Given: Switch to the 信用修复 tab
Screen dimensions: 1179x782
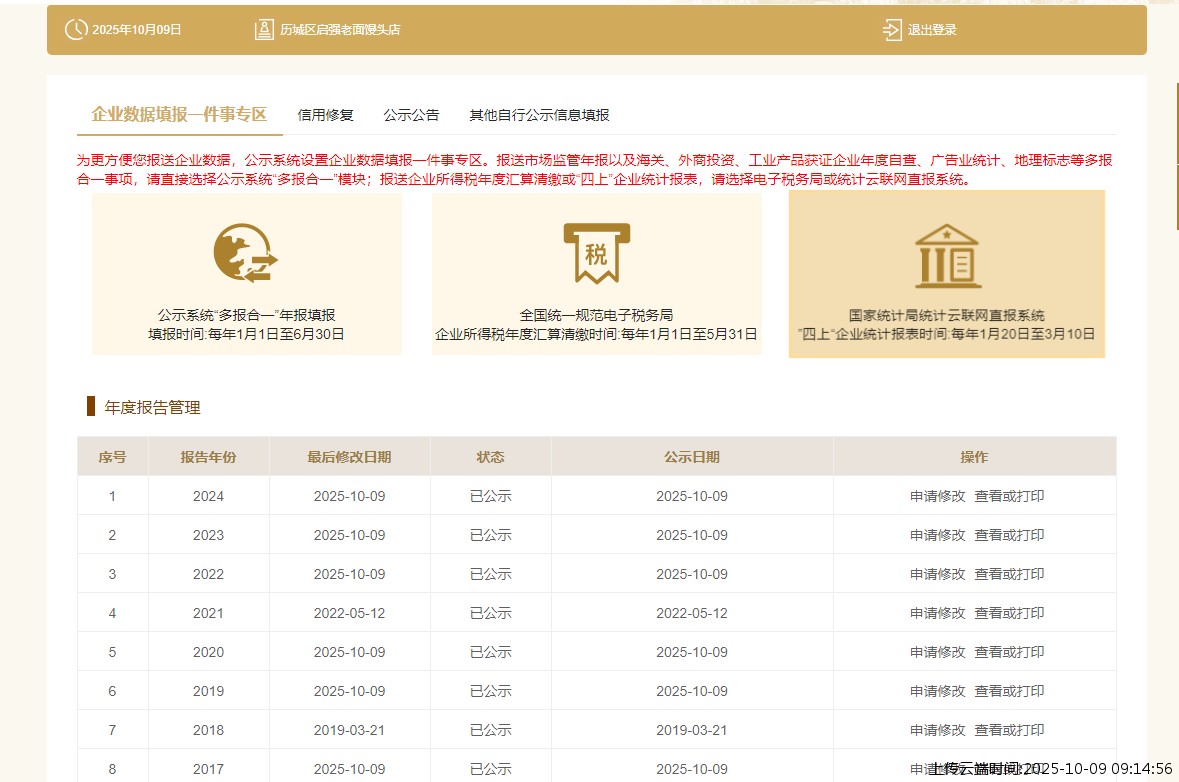Looking at the screenshot, I should pos(325,115).
